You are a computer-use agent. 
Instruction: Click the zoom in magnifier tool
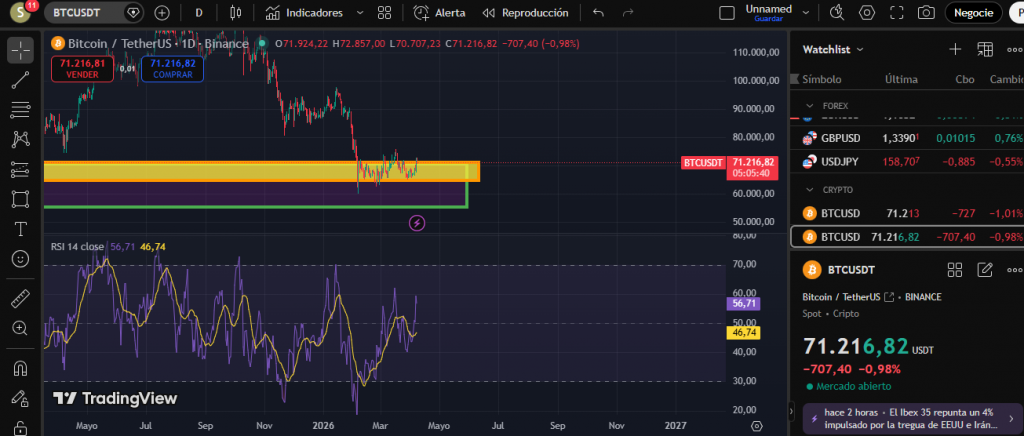(x=20, y=328)
